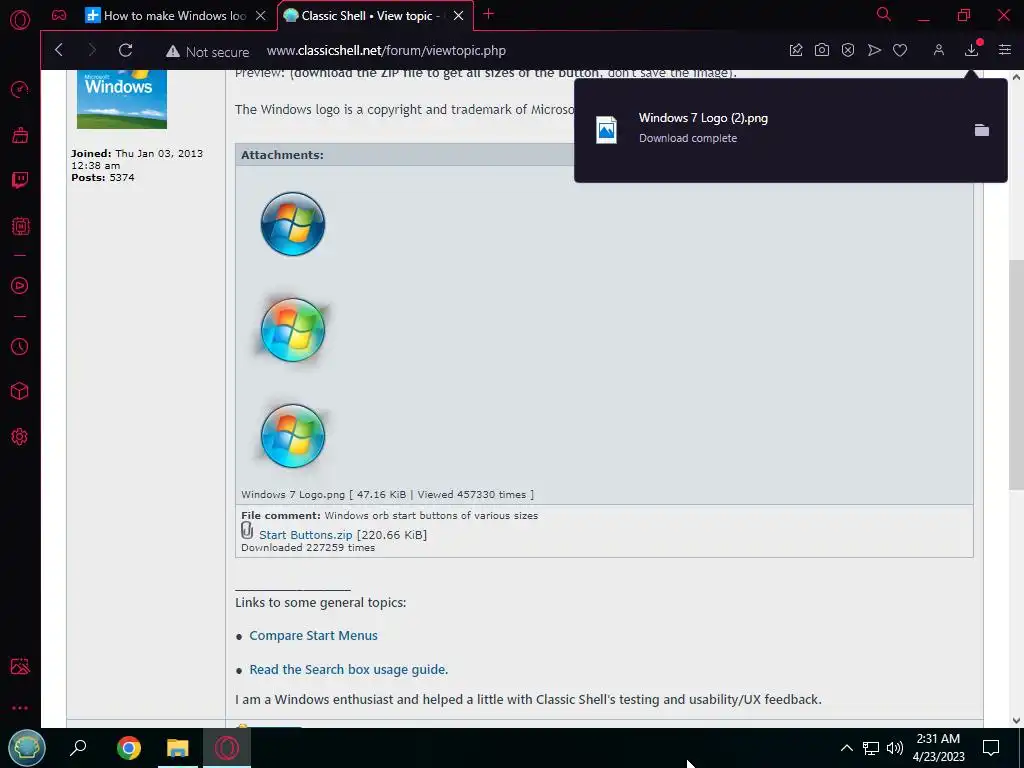The width and height of the screenshot is (1024, 768).
Task: Click the Attachments: header text
Action: point(282,155)
